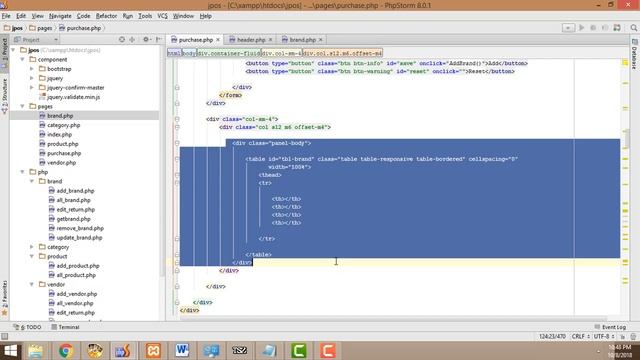Click the collapse all icon in Project panel
Image resolution: width=640 pixels, height=360 pixels.
132,40
